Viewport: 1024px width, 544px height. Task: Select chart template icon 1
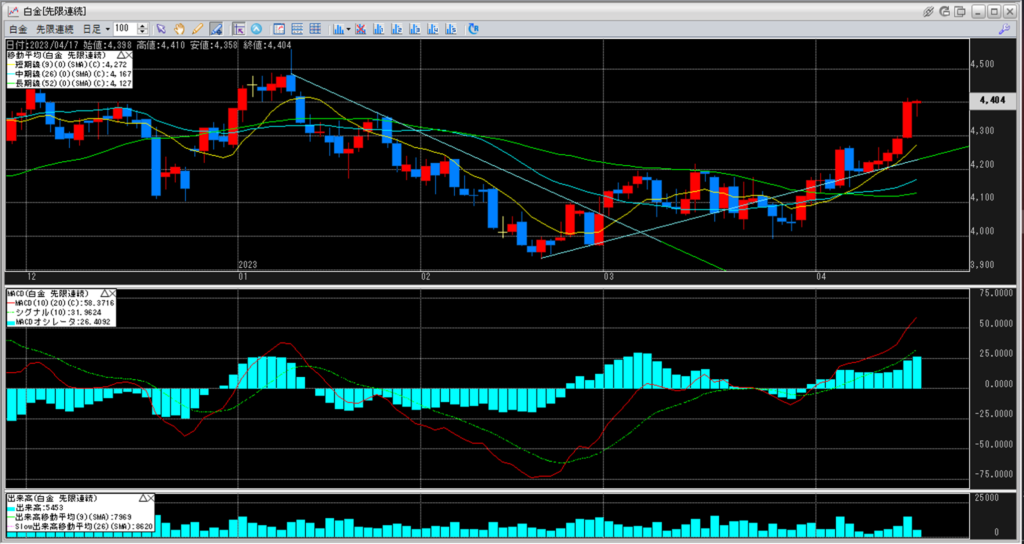(x=378, y=29)
